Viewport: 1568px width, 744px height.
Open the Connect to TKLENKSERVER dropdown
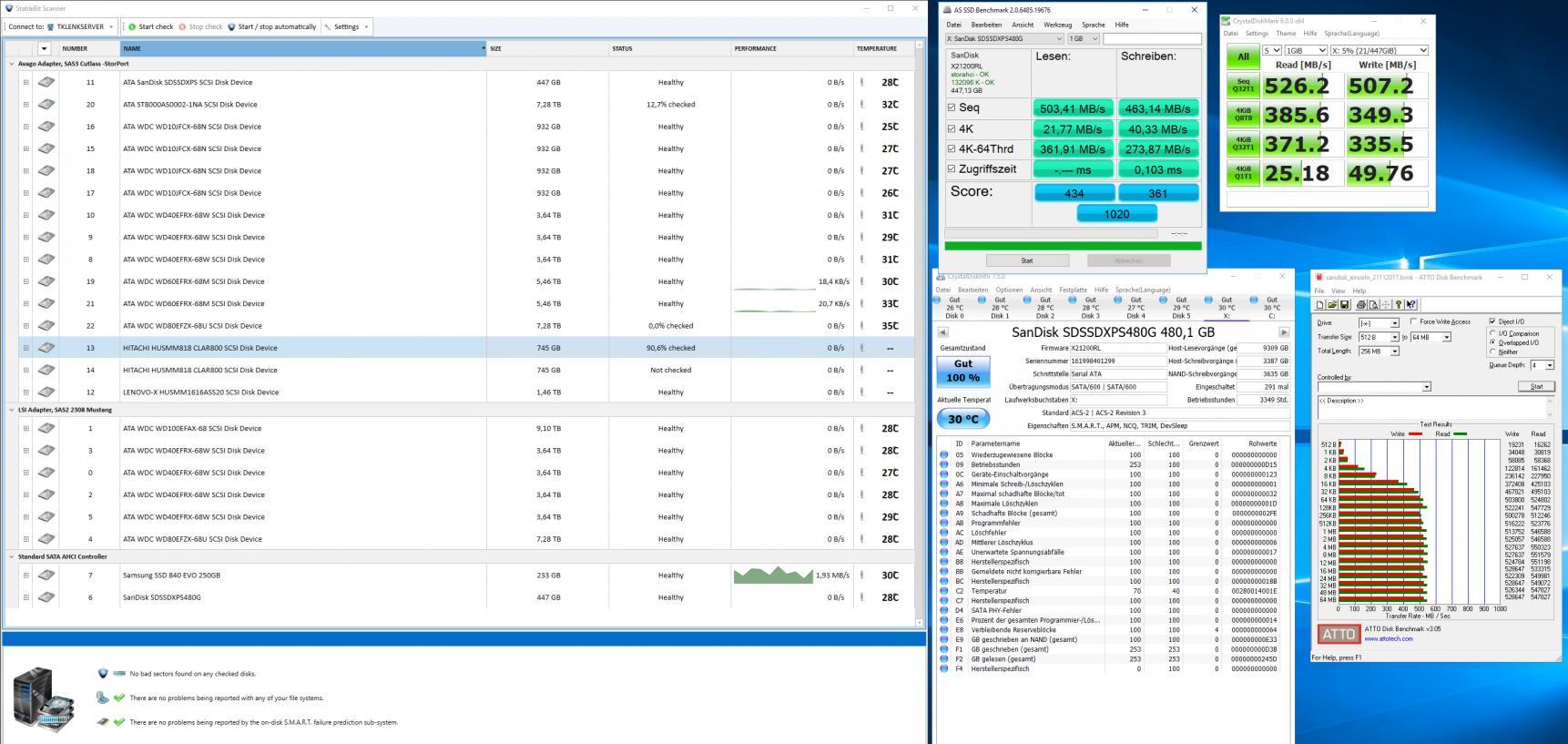111,26
